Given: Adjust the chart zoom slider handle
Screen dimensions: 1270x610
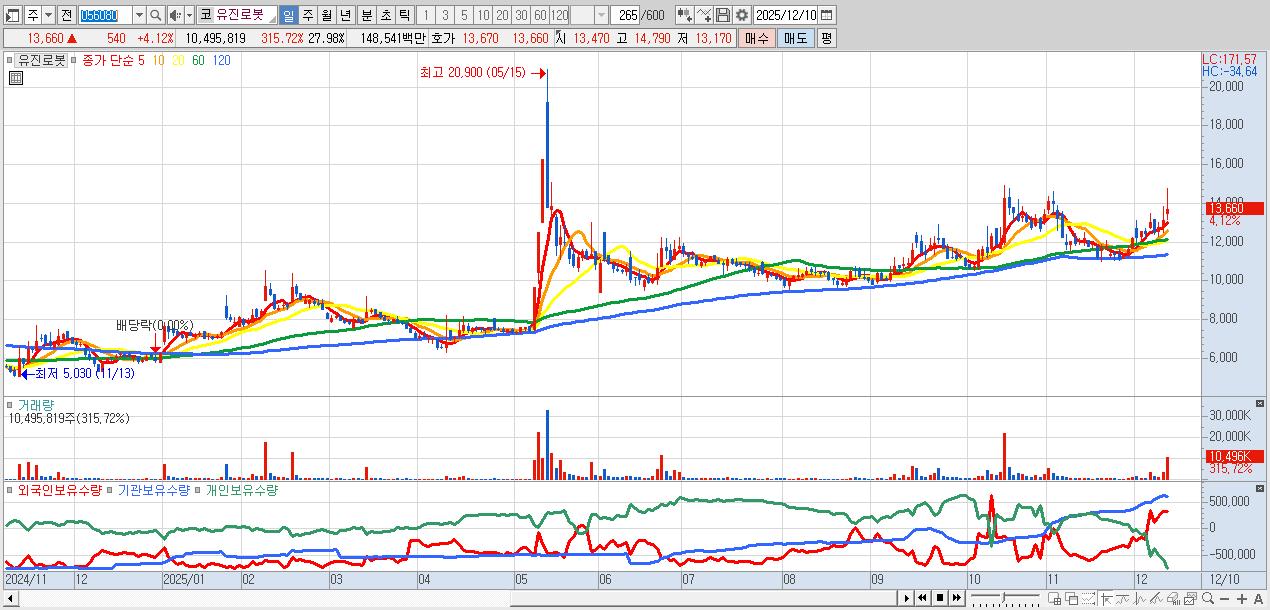Looking at the screenshot, I should tap(1004, 598).
